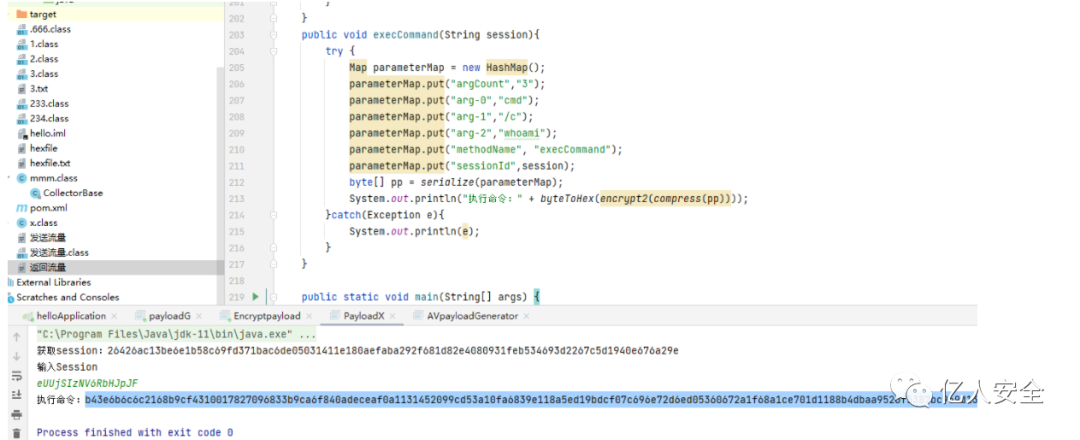Select 233.class in the project tree

point(49,103)
